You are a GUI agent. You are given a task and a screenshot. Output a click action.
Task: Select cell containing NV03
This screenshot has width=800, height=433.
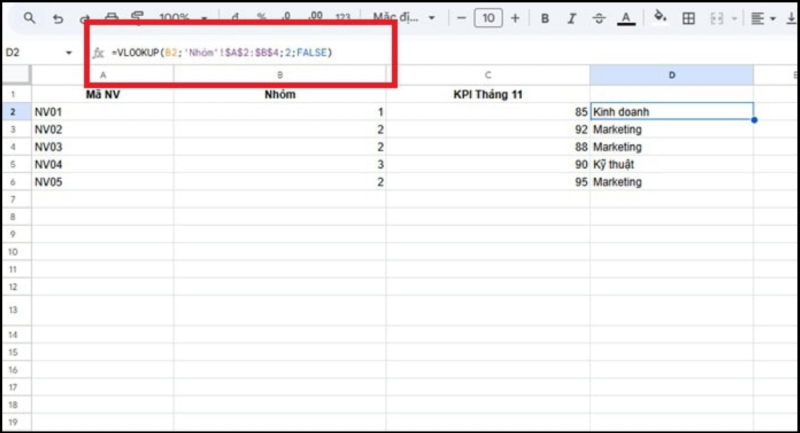(x=103, y=147)
